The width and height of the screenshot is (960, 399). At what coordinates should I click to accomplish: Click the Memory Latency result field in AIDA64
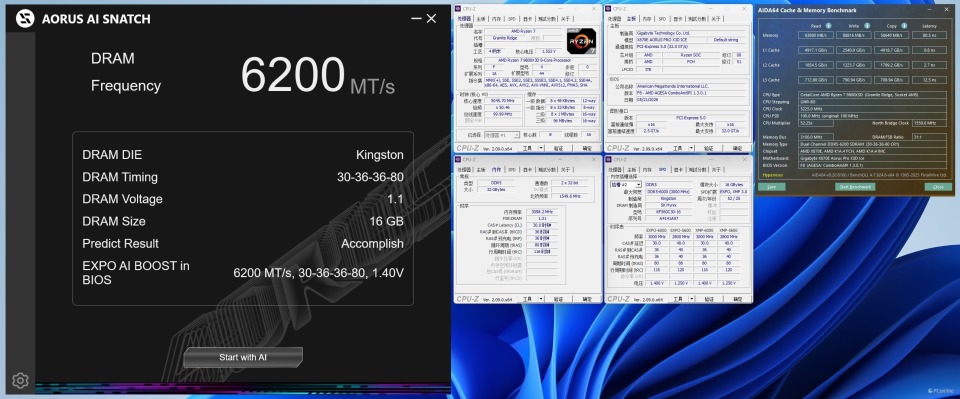929,35
